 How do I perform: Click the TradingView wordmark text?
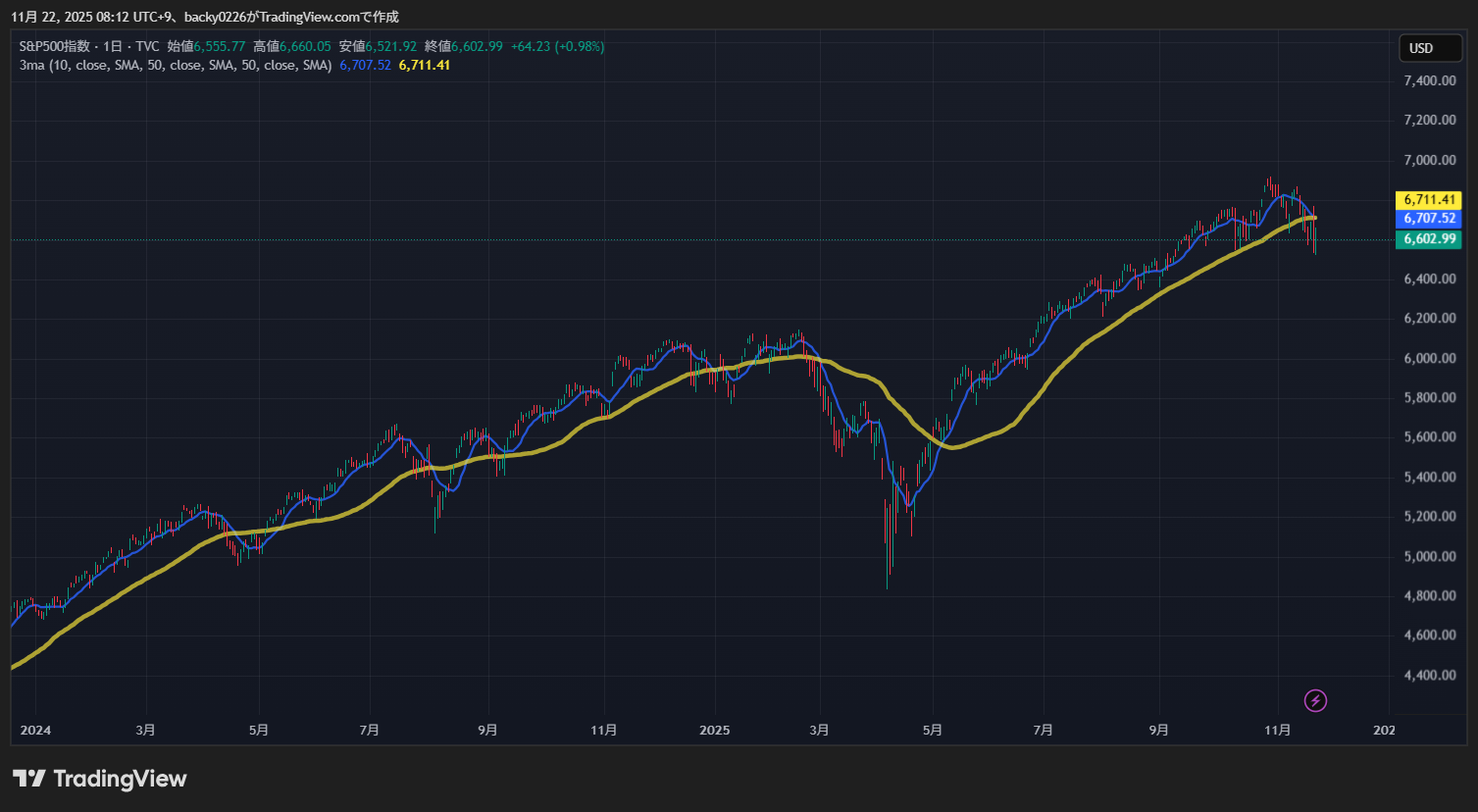[120, 779]
